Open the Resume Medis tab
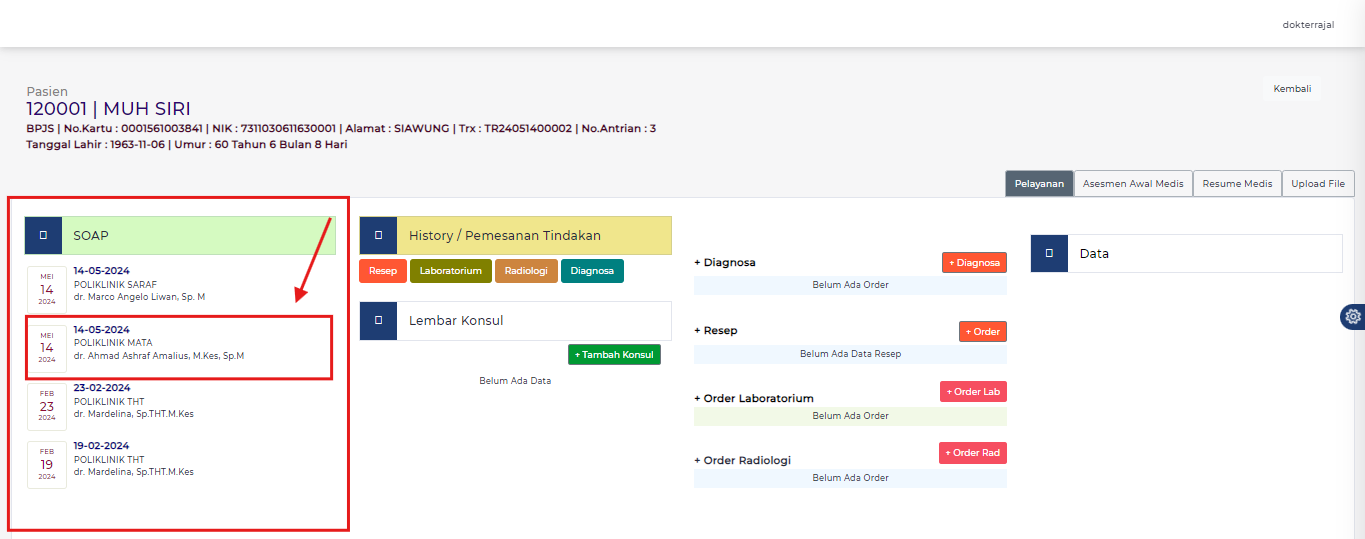This screenshot has height=539, width=1365. 1237,184
